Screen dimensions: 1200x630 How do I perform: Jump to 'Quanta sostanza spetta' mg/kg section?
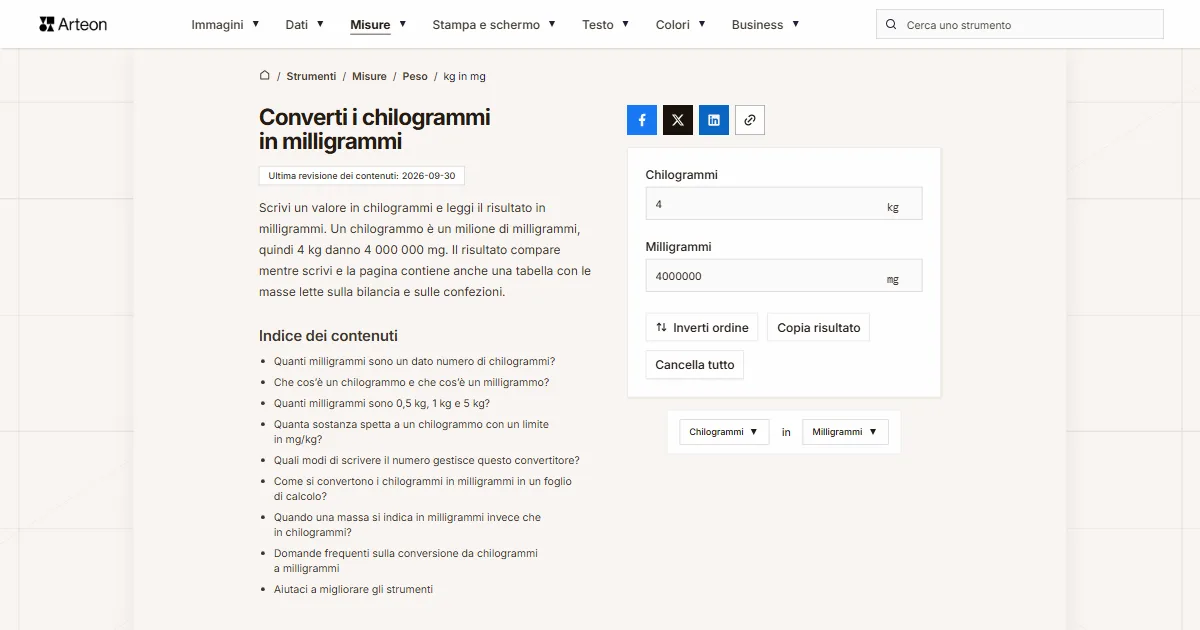coord(411,431)
